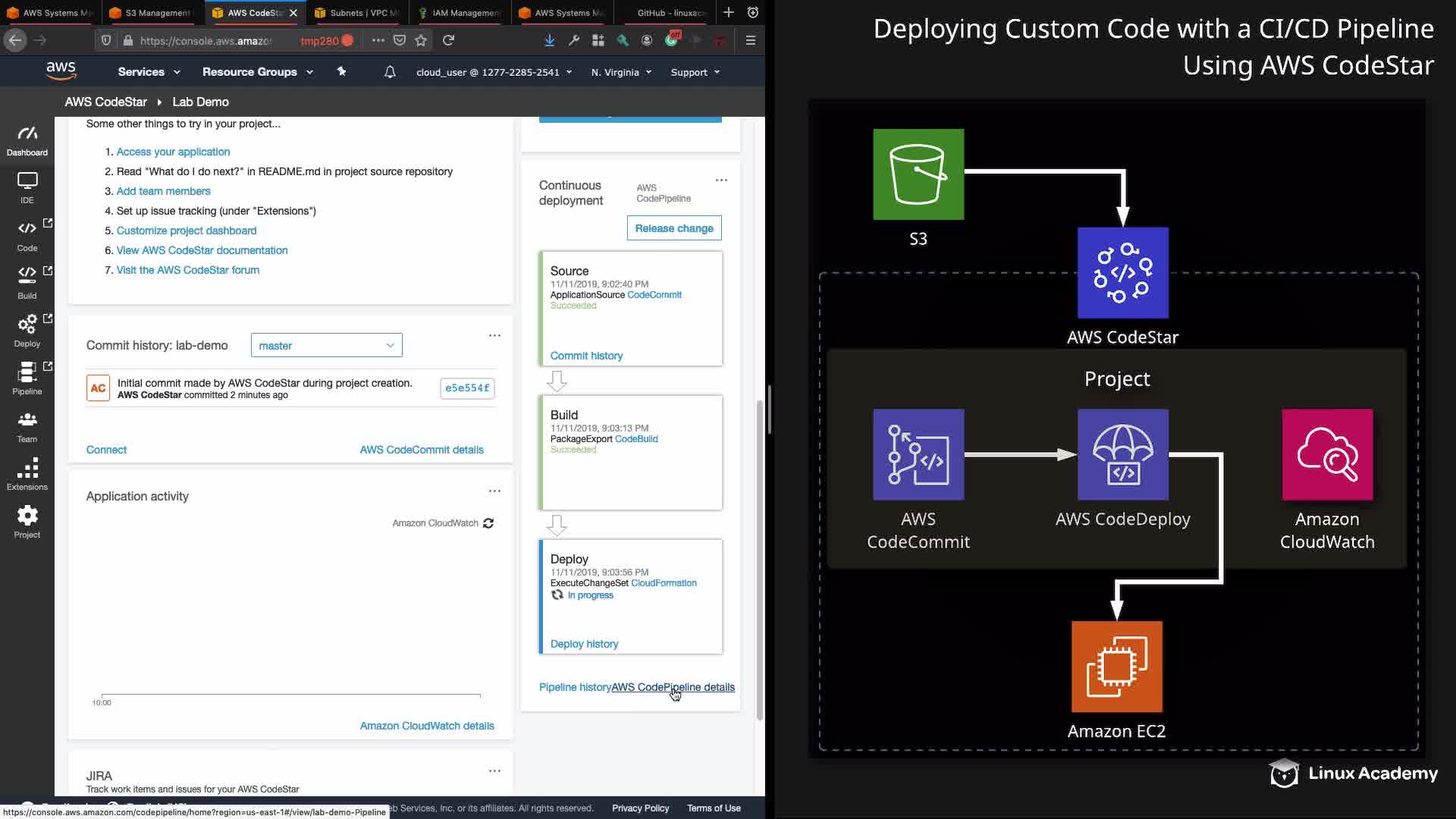
Task: Switch to GitHub linuxacademy browser tab
Action: 669,13
